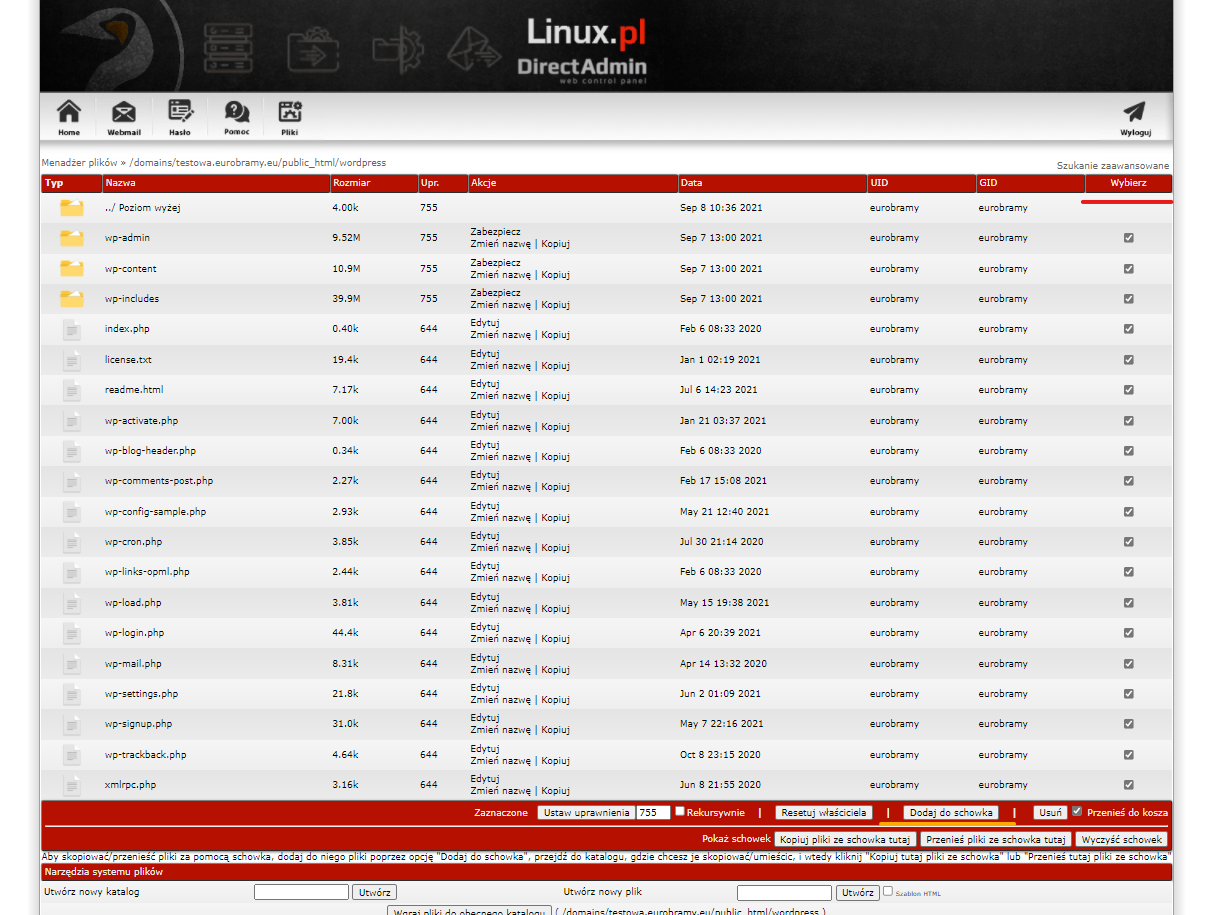This screenshot has width=1229, height=915.
Task: Sort by the Rozmiar column header
Action: point(349,183)
